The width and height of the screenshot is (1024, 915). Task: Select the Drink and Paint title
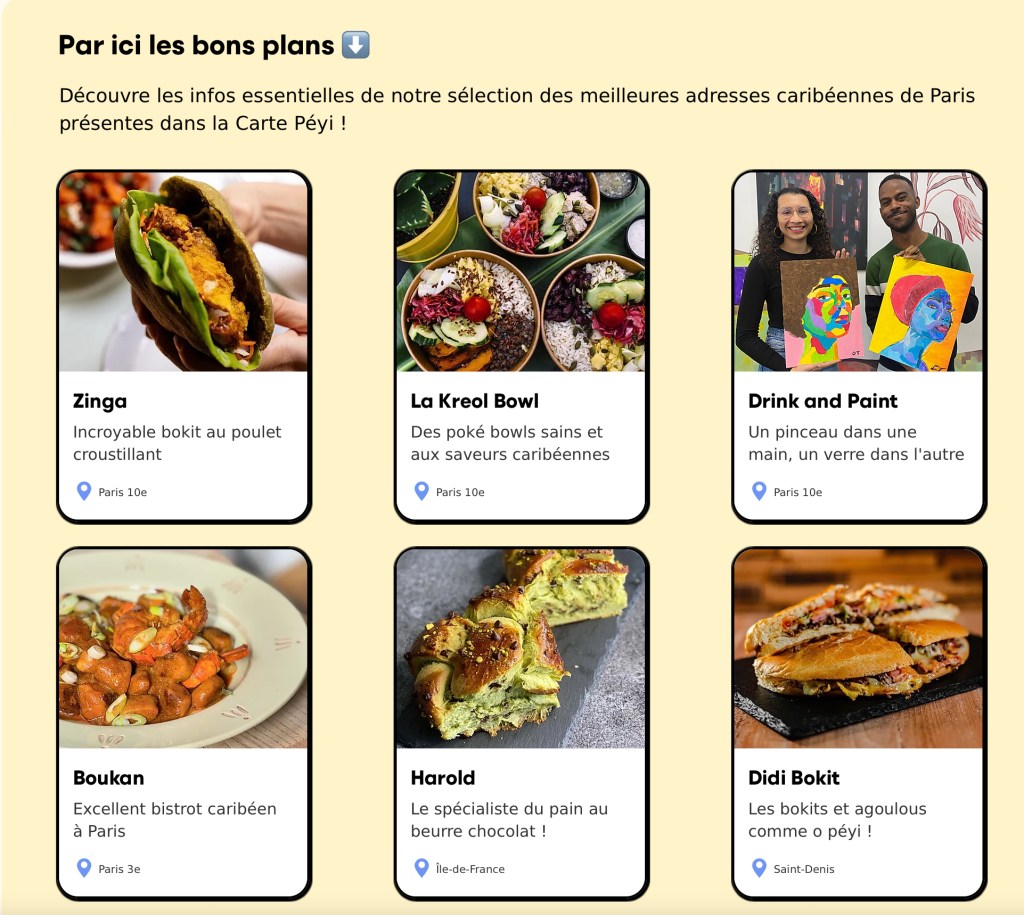click(x=822, y=401)
